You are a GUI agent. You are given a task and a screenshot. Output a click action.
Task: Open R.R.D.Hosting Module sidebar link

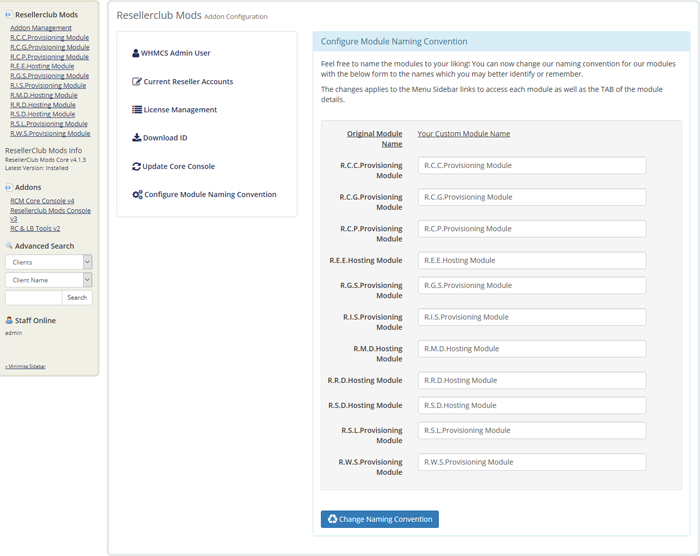pos(43,105)
